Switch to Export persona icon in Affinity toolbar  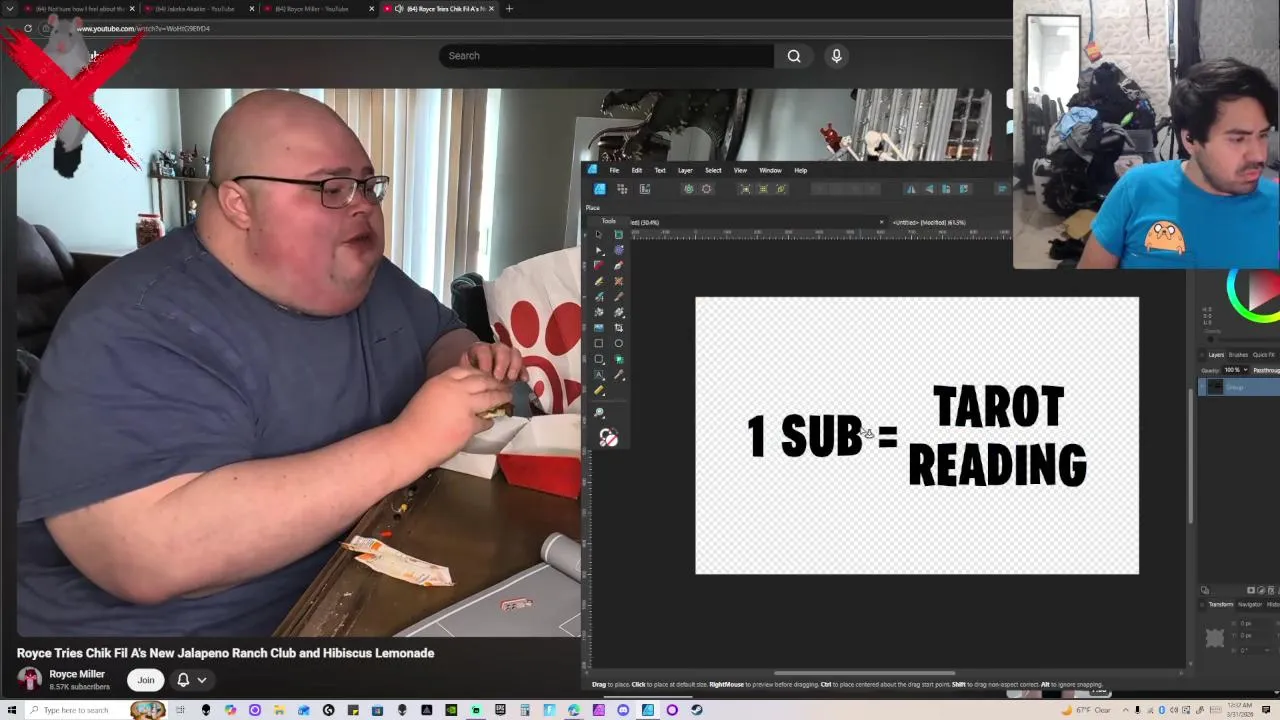[x=644, y=189]
